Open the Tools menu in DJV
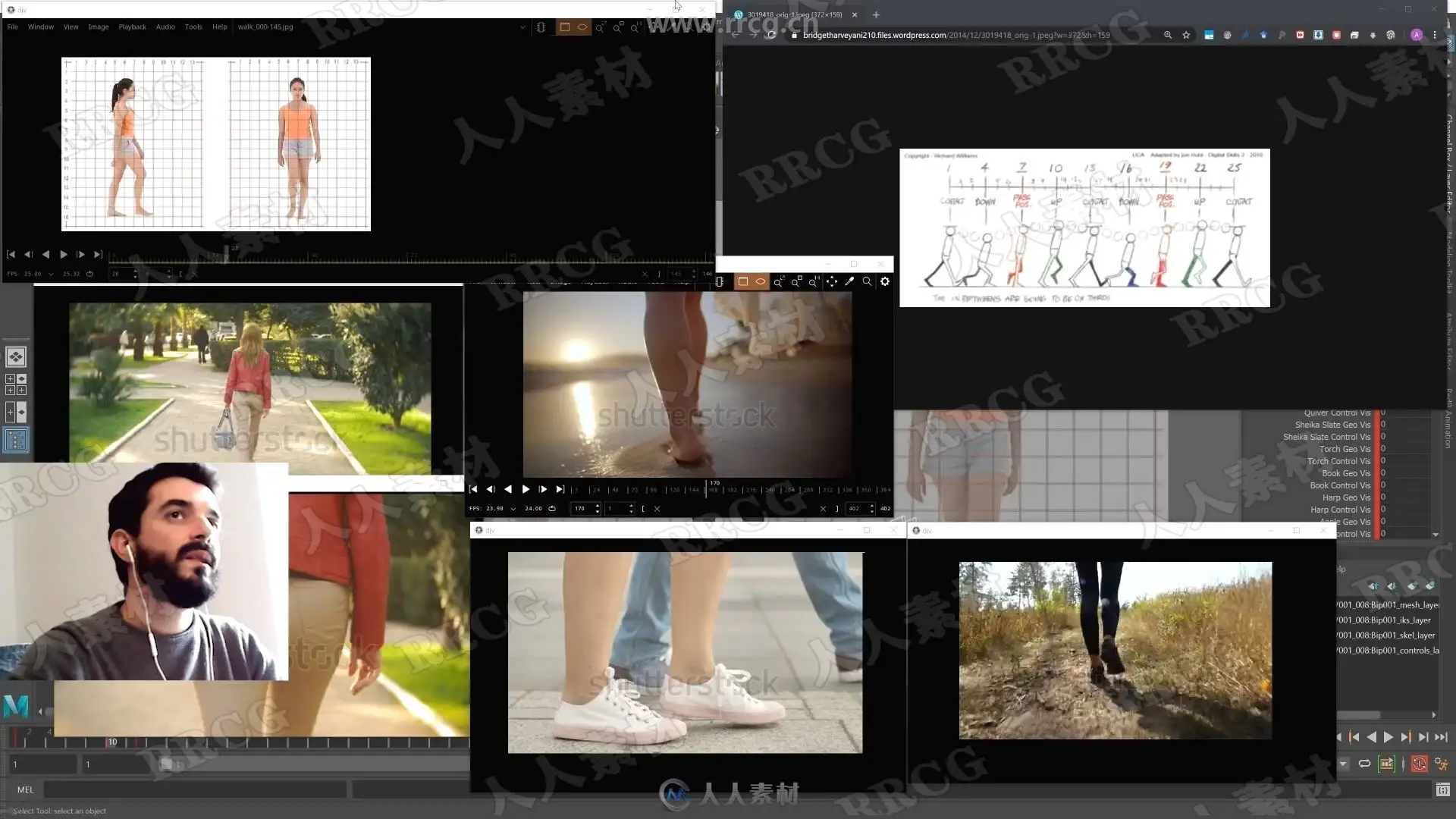Image resolution: width=1456 pixels, height=819 pixels. pos(193,27)
